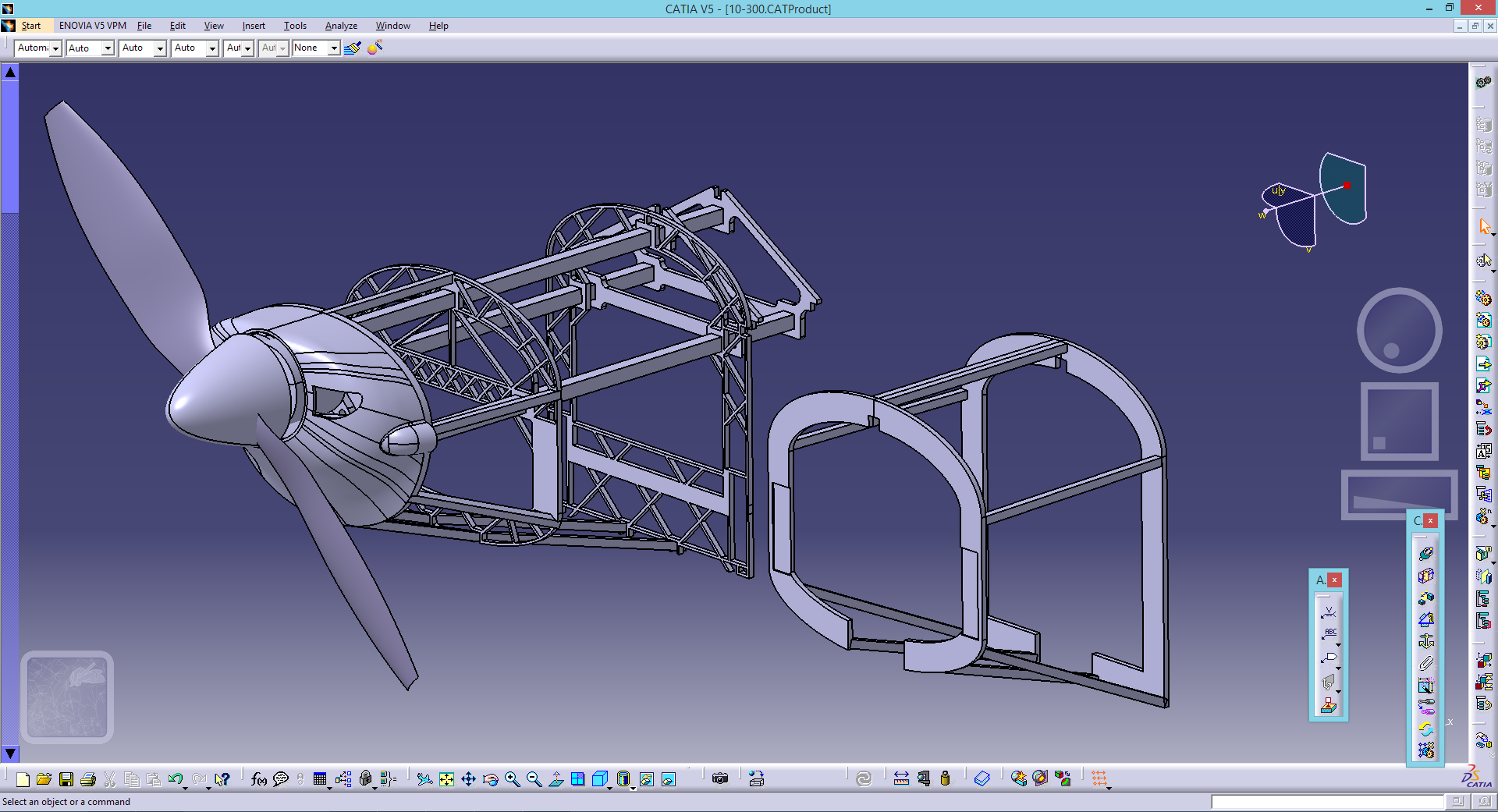This screenshot has width=1498, height=812.
Task: Expand the Undo history arrow
Action: [186, 787]
